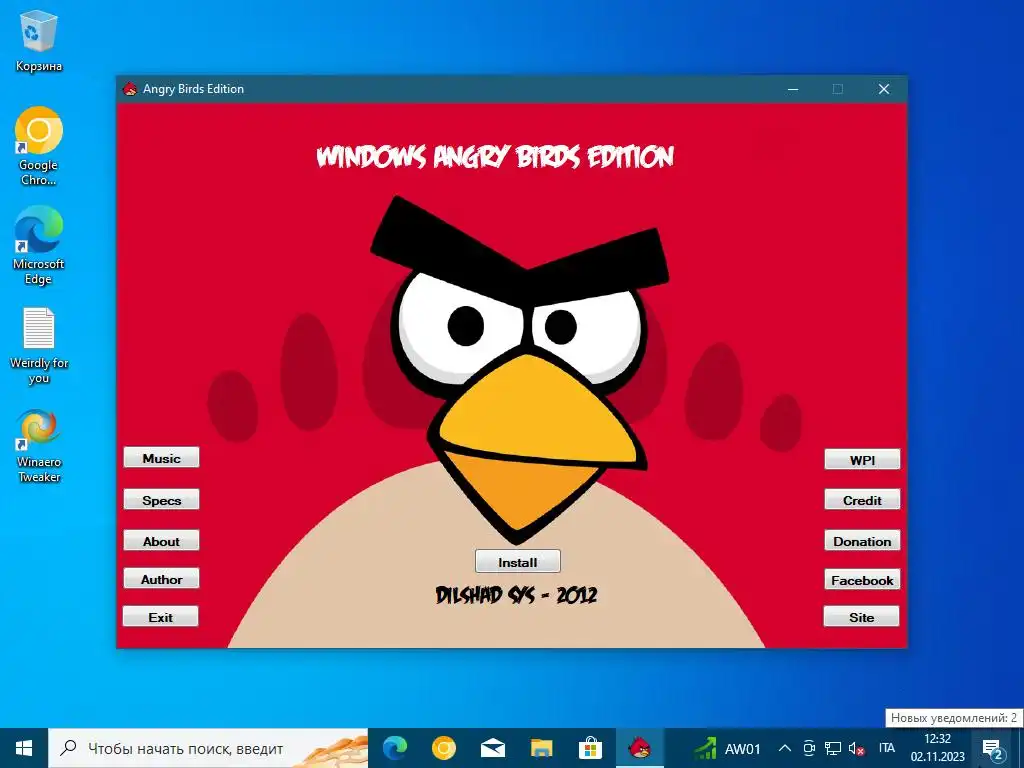Screen dimensions: 1024x768
Task: Open the clock showing 12:32
Action: [x=937, y=748]
